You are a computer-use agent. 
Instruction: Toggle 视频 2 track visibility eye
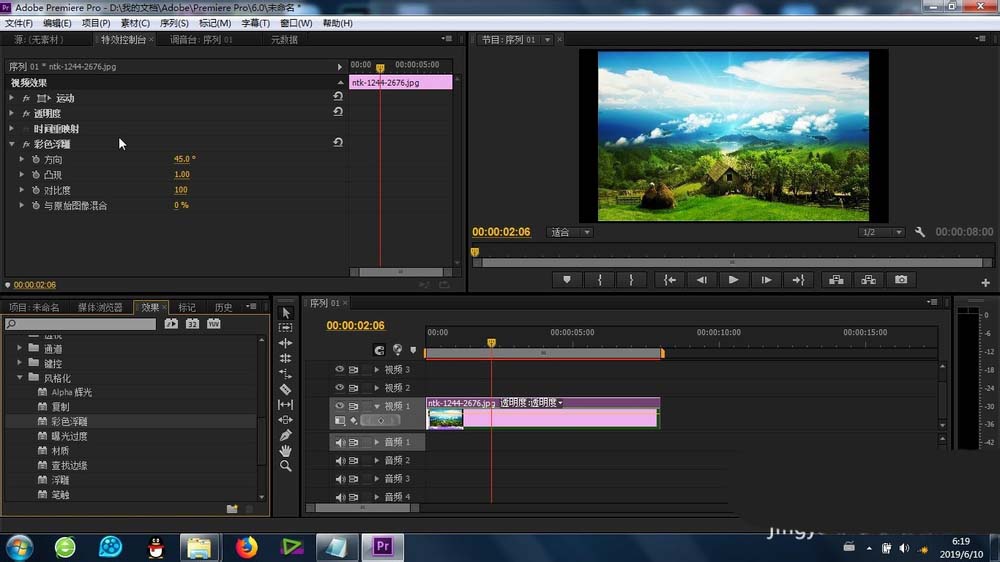coord(339,387)
